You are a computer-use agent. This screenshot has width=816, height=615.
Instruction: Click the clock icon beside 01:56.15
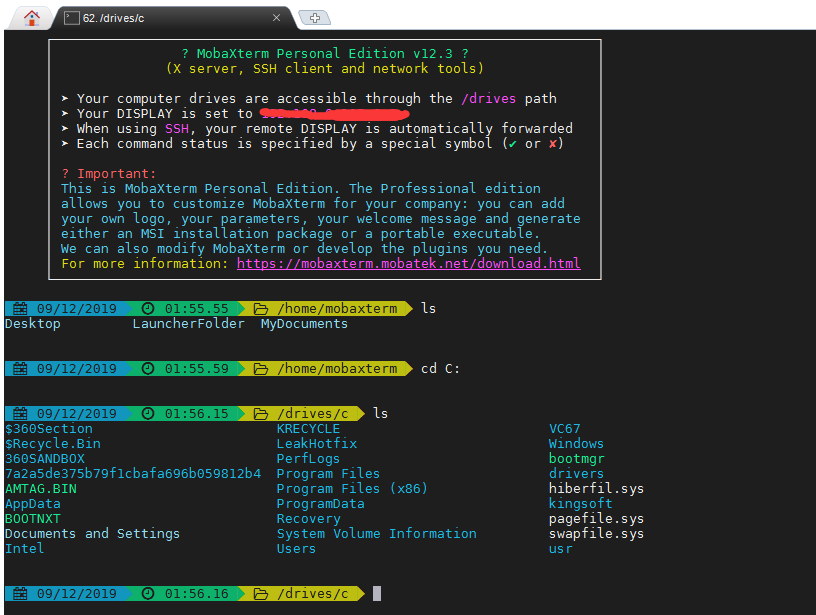pos(148,413)
